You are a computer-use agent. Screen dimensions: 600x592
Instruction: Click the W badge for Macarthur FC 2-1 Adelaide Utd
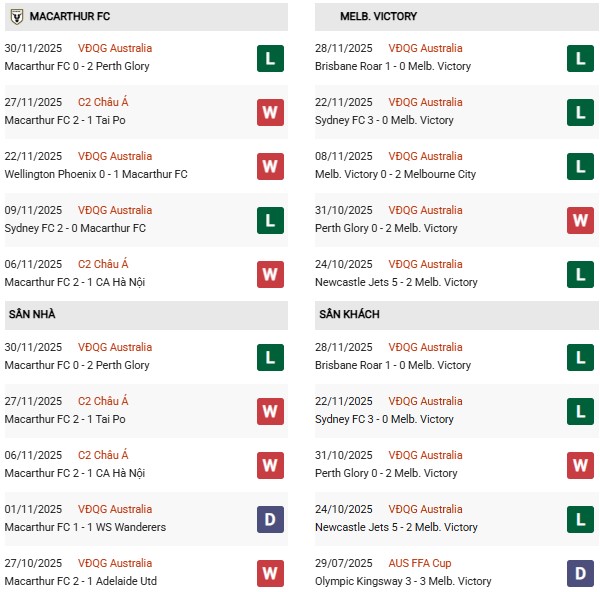(269, 573)
